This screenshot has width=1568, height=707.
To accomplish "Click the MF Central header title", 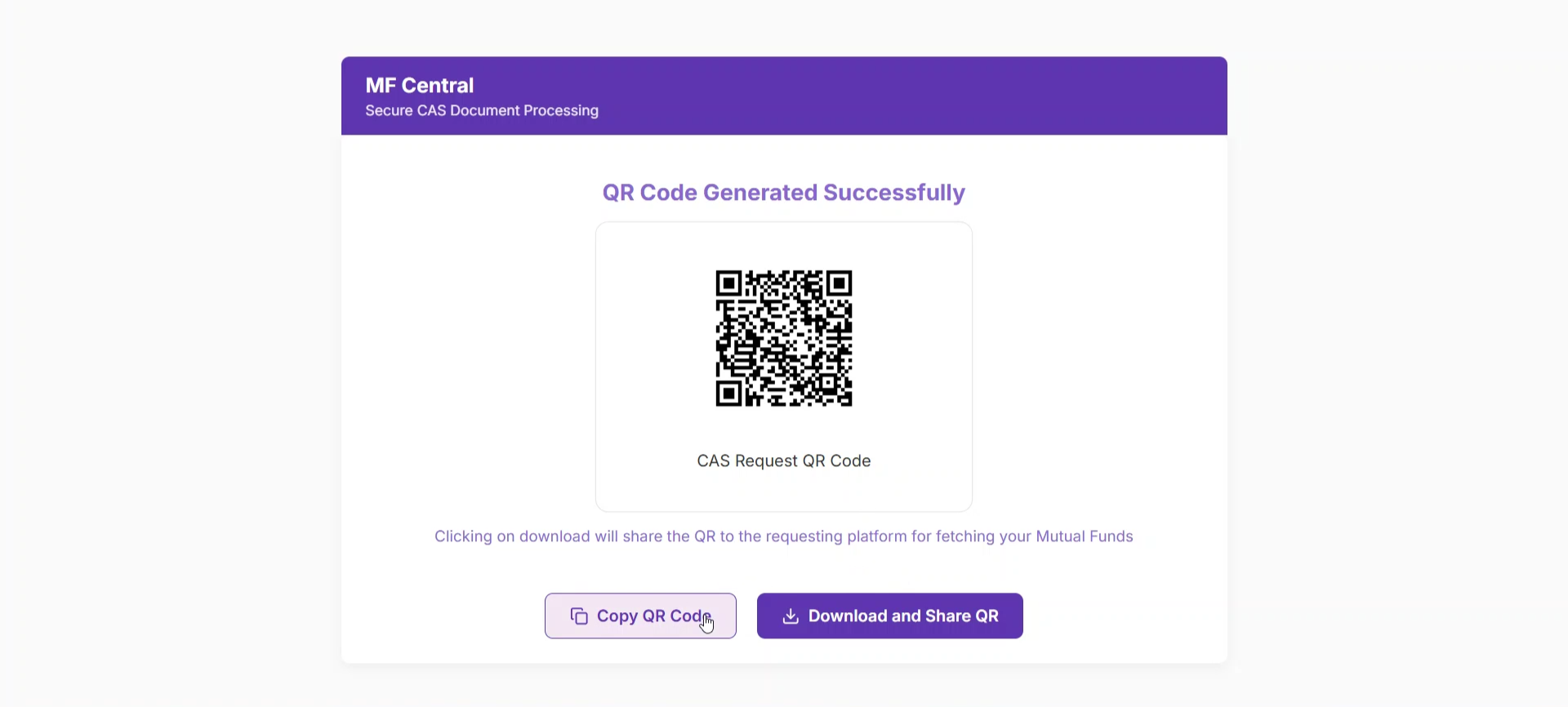I will coord(420,85).
